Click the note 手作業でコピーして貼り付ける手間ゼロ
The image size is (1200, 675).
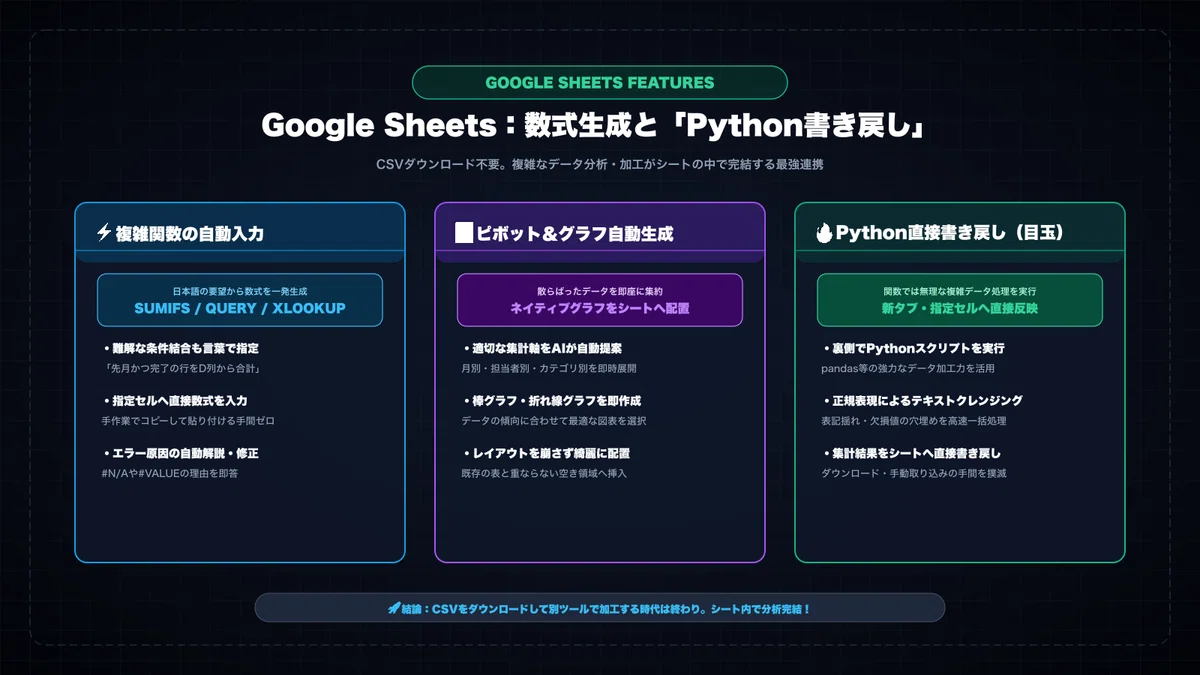point(188,421)
